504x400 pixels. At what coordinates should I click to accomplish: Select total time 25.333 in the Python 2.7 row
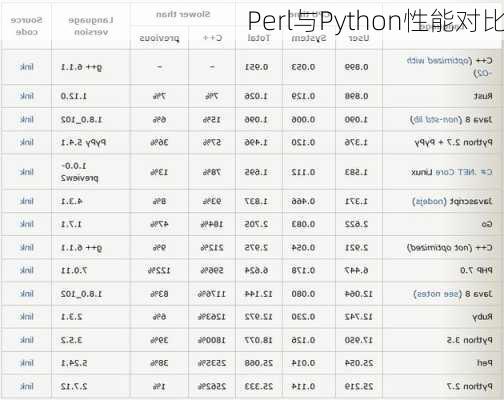(259, 386)
